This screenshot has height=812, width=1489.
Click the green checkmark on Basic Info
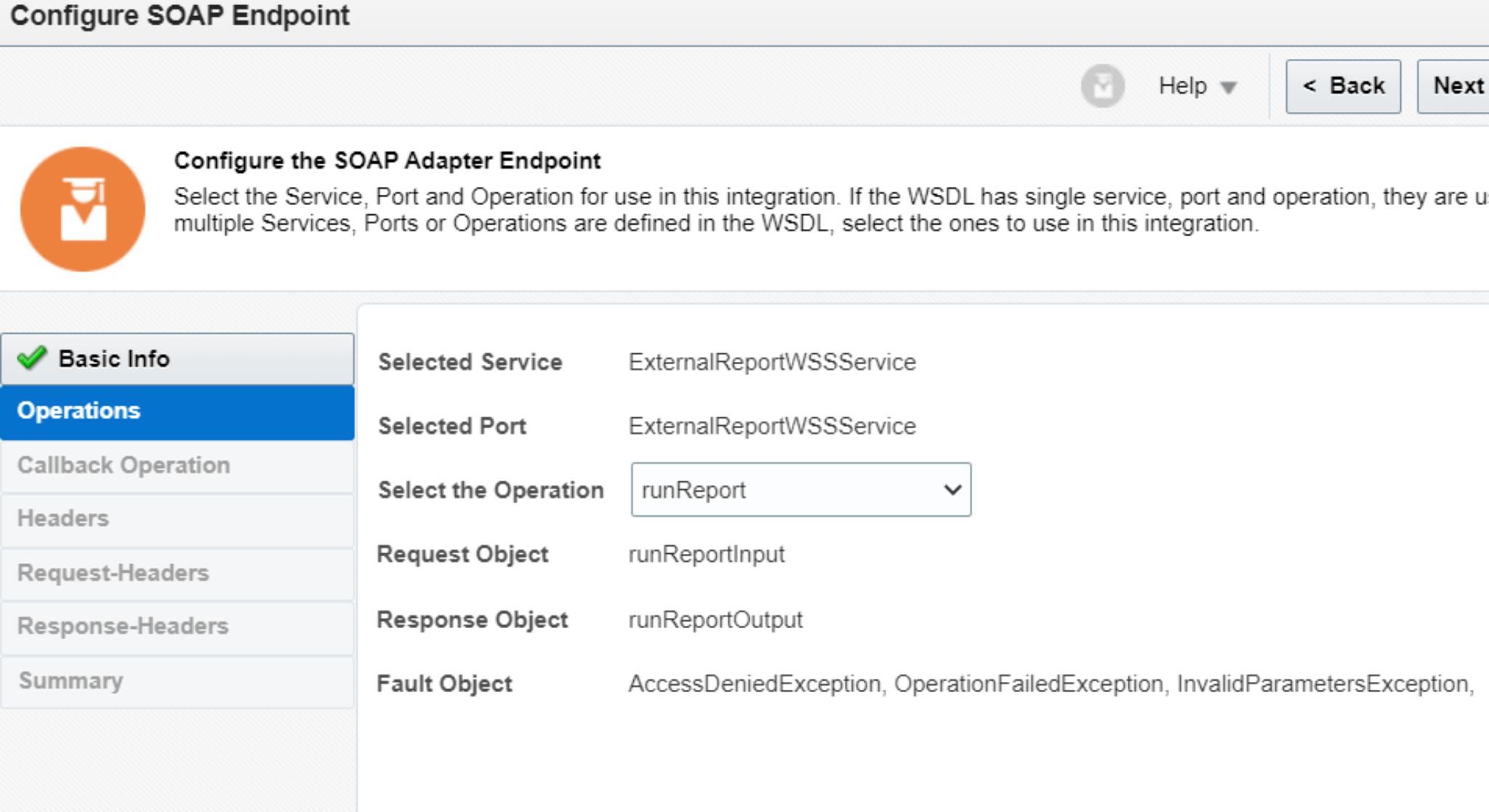(x=32, y=358)
